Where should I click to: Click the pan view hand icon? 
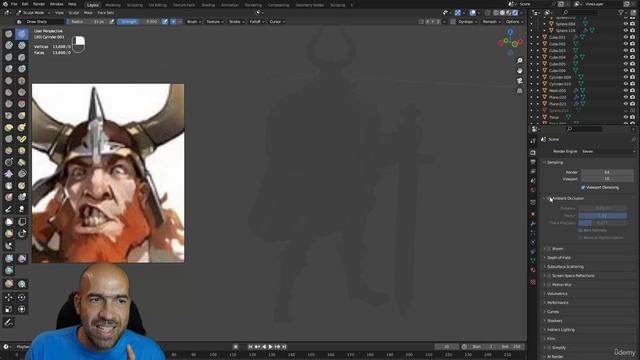point(520,71)
